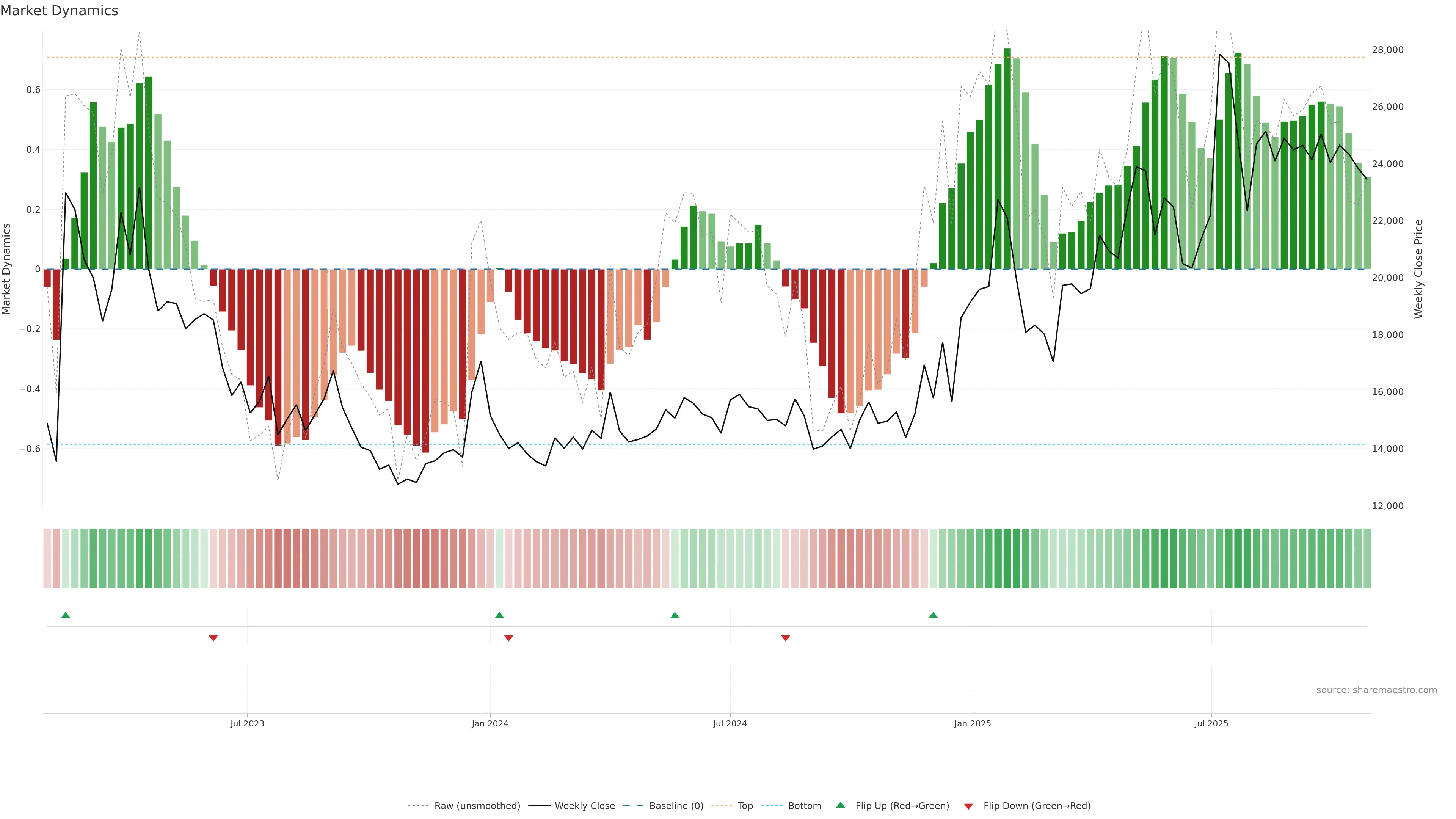Toggle the Flip Down (Green→Red) legend entry
Screen dimensions: 1456x819
pos(1037,806)
